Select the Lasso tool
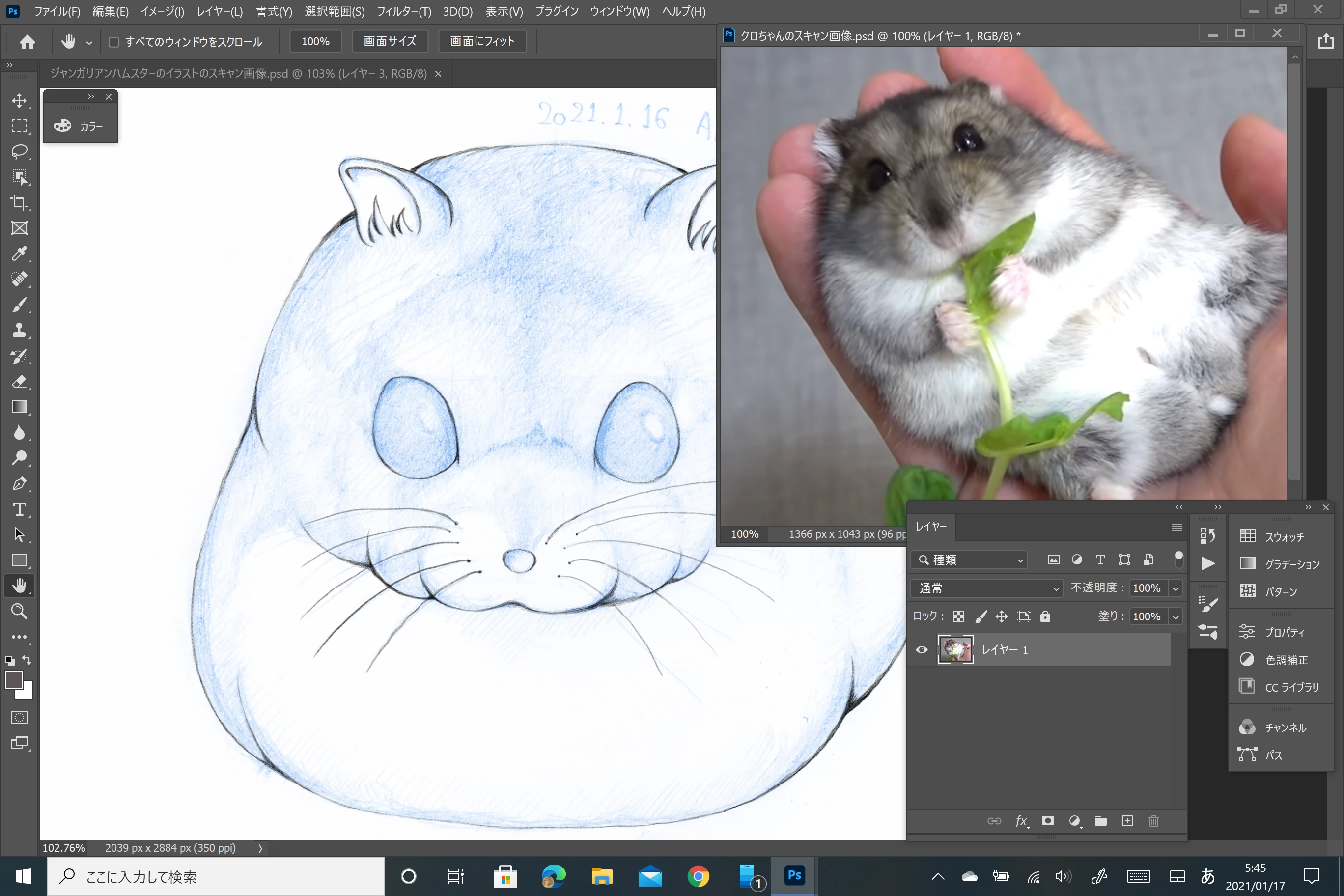The height and width of the screenshot is (896, 1344). tap(19, 151)
